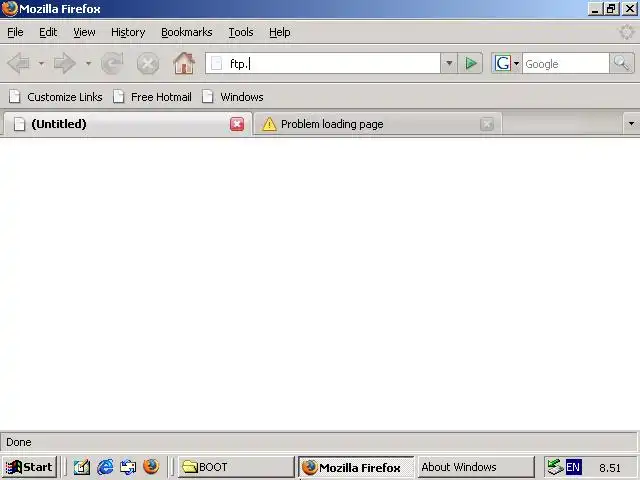Go to the Home page
This screenshot has height=480, width=640.
(184, 64)
